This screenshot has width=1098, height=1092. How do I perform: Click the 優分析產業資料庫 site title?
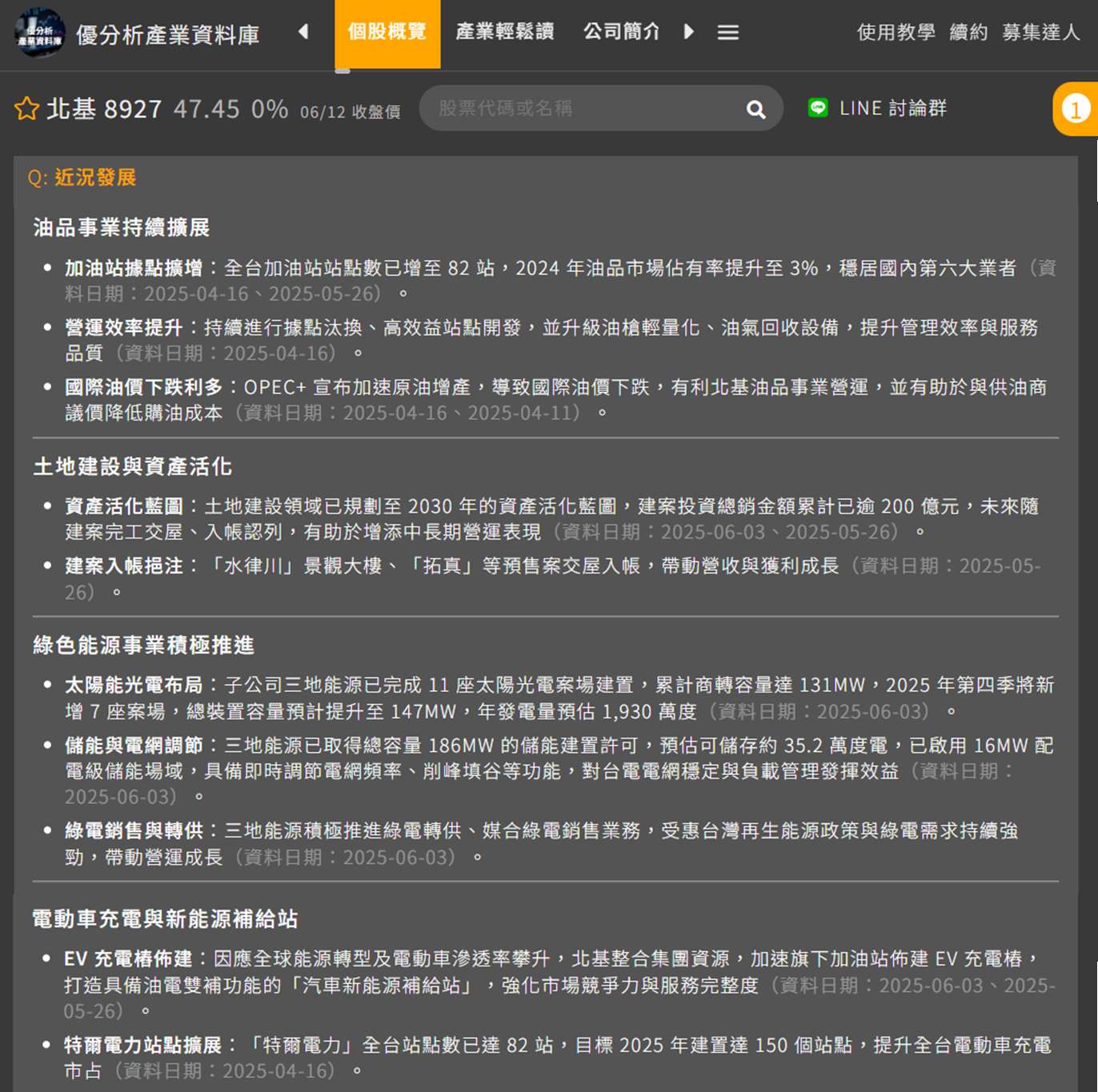click(x=167, y=35)
